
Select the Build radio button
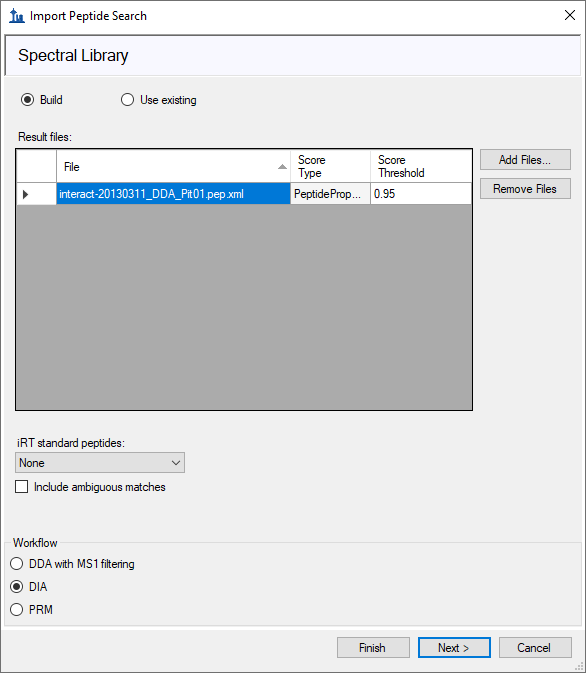click(x=27, y=100)
